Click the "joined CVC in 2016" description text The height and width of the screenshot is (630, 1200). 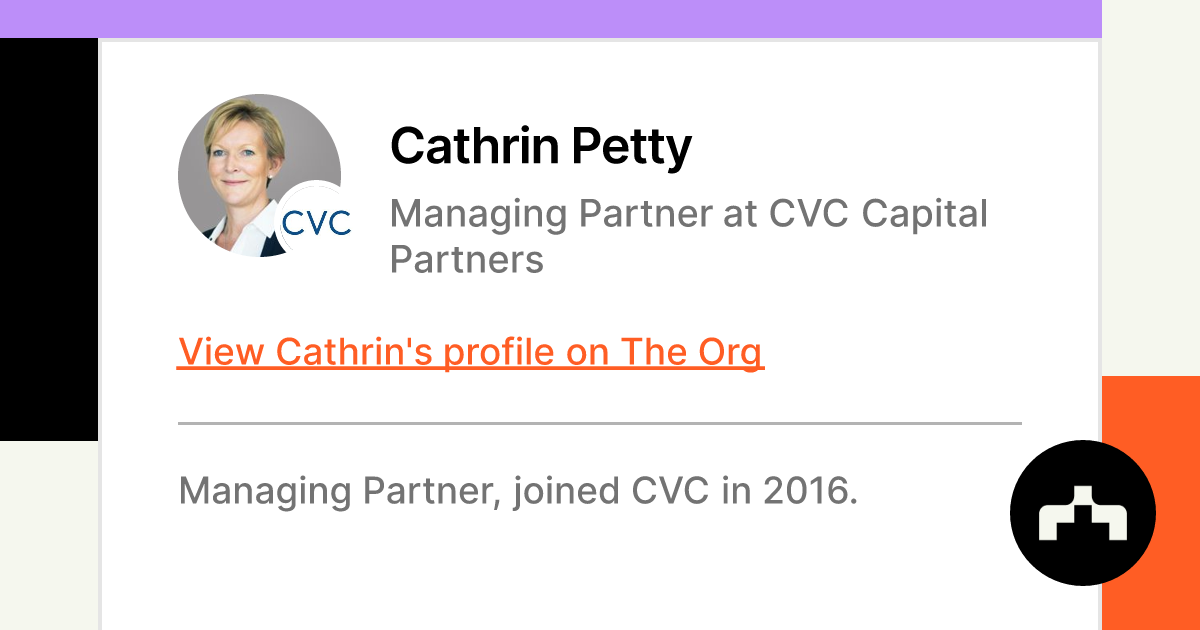coord(685,491)
